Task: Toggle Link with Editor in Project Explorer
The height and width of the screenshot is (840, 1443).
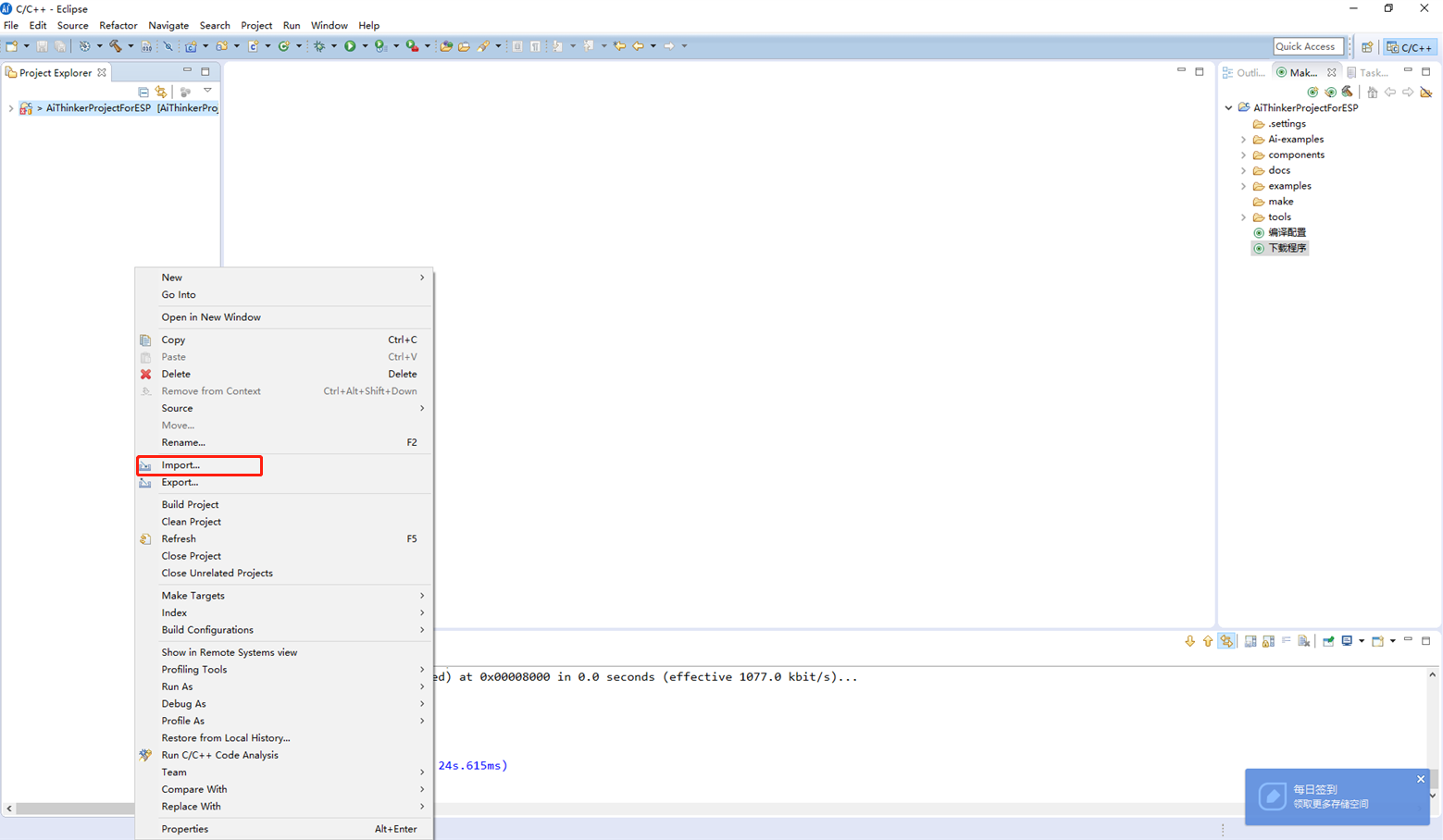Action: pos(161,92)
